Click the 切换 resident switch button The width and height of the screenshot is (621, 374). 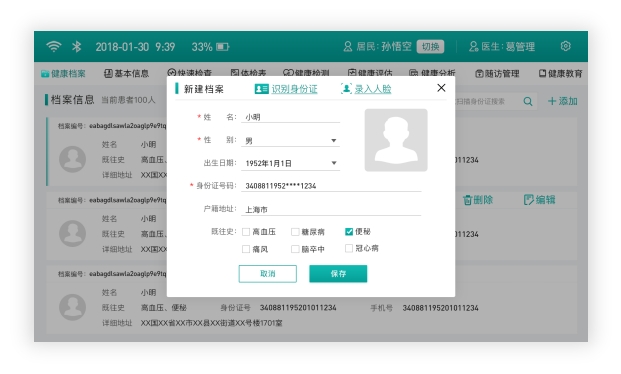(430, 47)
